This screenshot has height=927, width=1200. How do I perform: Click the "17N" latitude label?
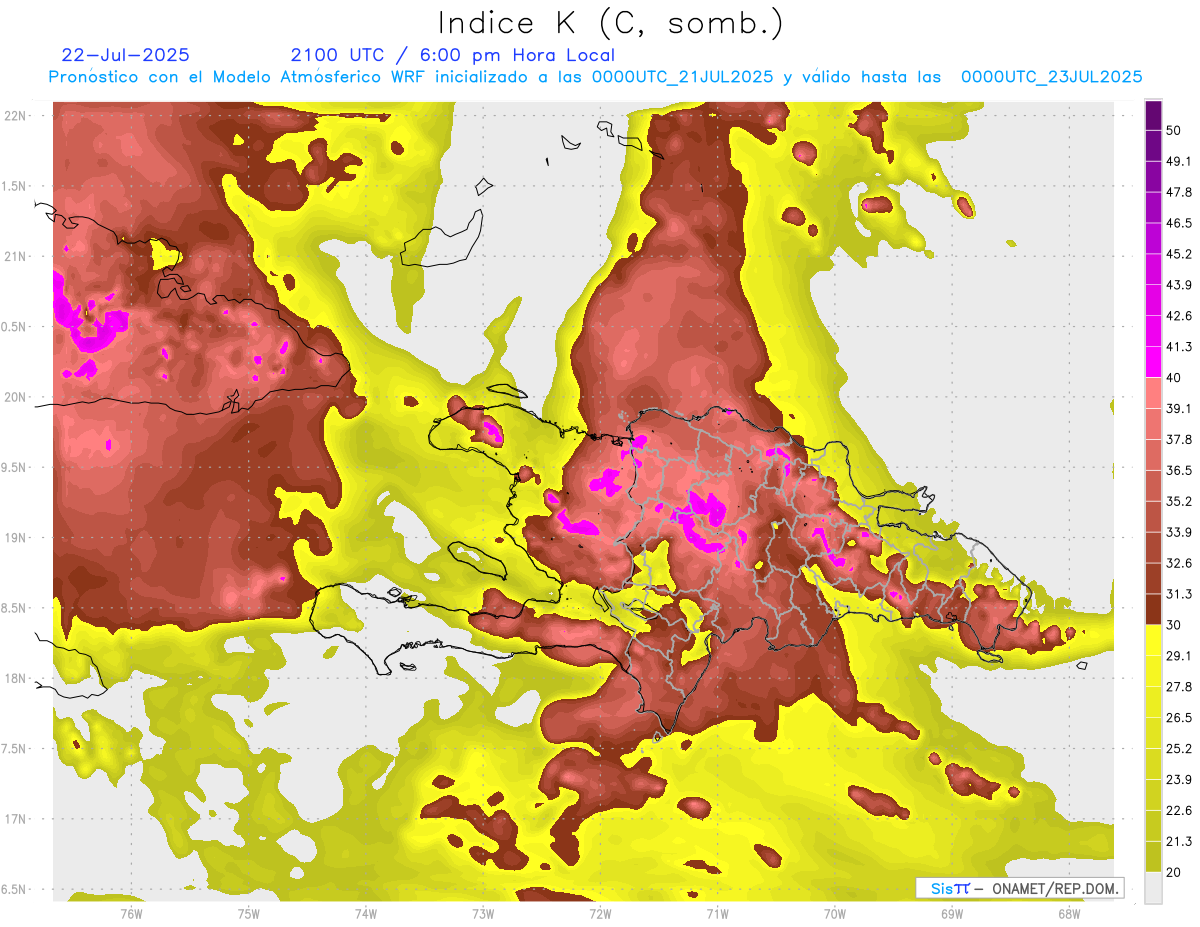(x=15, y=819)
